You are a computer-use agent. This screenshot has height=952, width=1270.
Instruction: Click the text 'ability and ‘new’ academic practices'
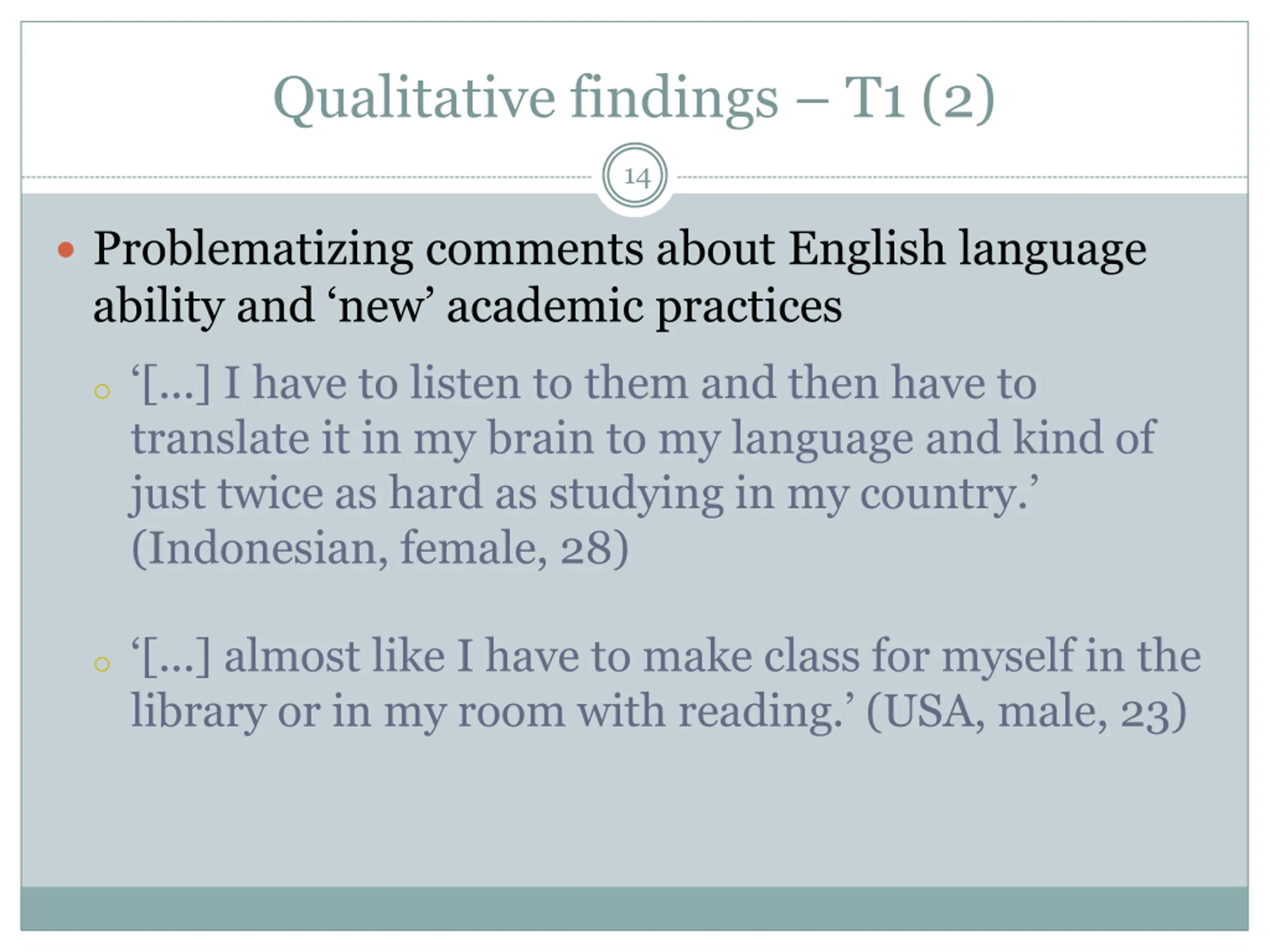click(x=467, y=306)
